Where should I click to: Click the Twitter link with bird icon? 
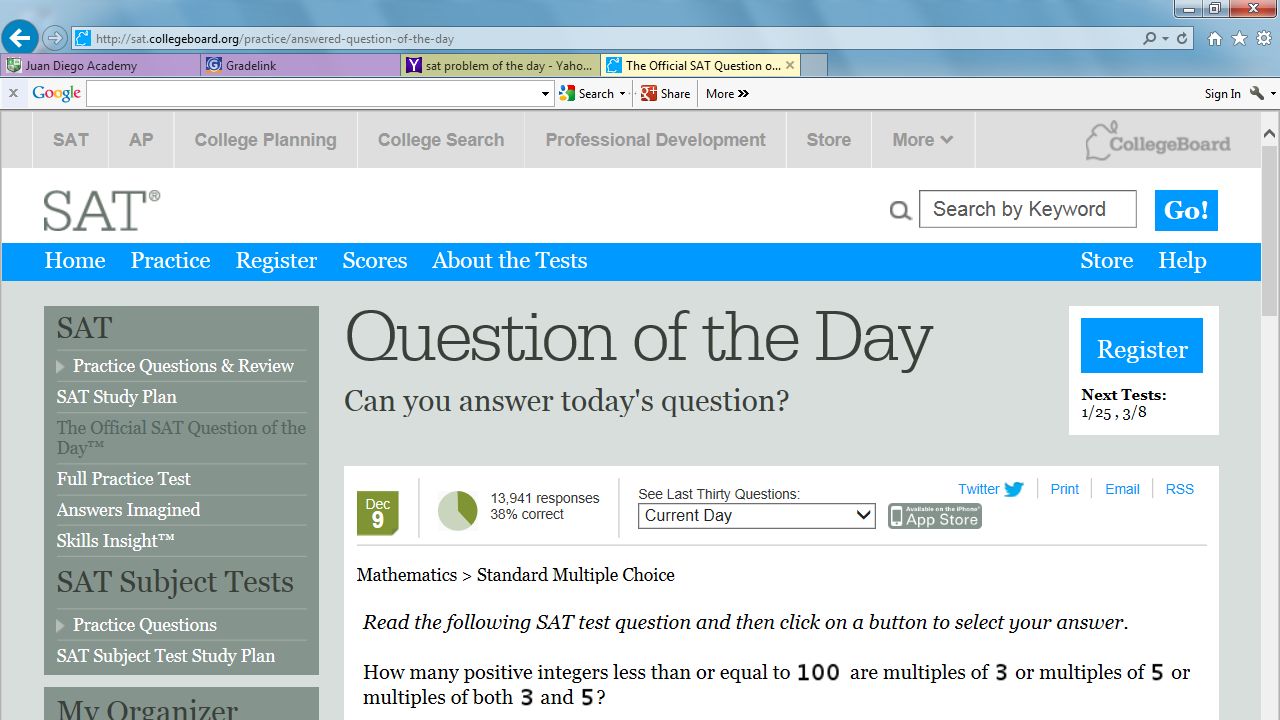[991, 489]
